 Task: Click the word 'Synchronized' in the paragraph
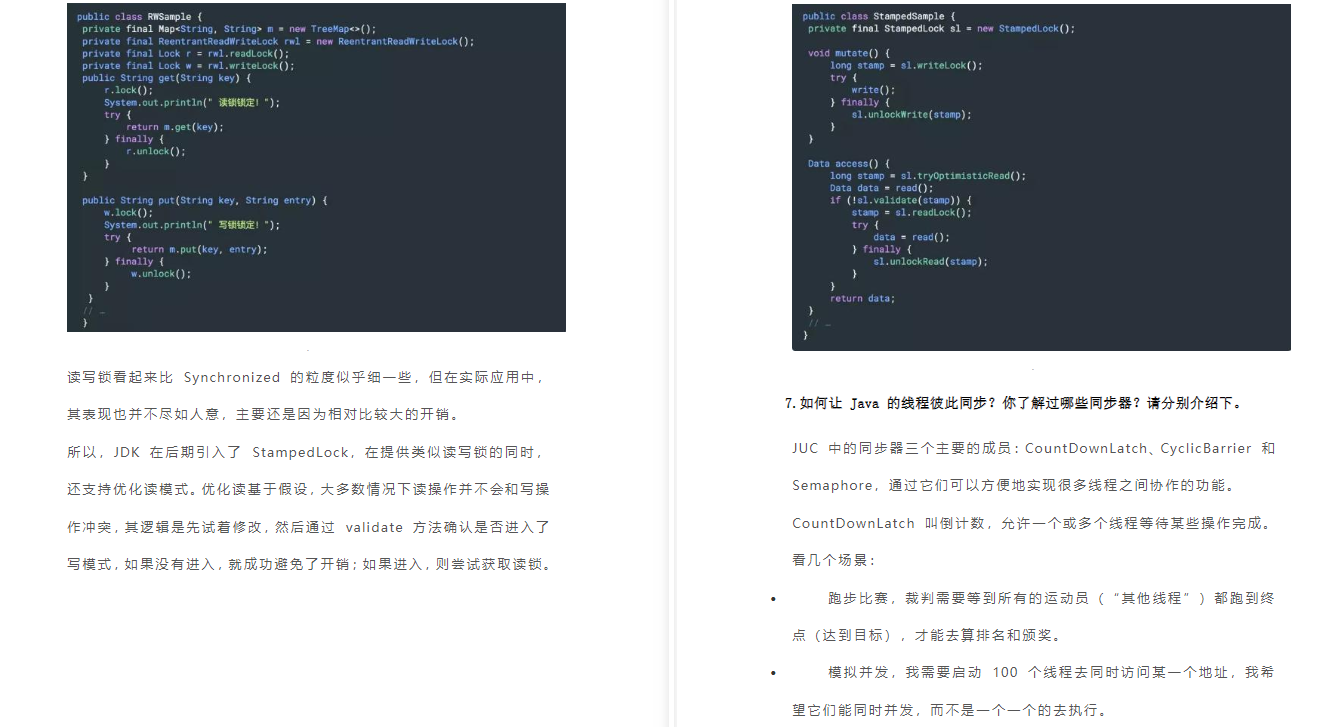(x=232, y=378)
